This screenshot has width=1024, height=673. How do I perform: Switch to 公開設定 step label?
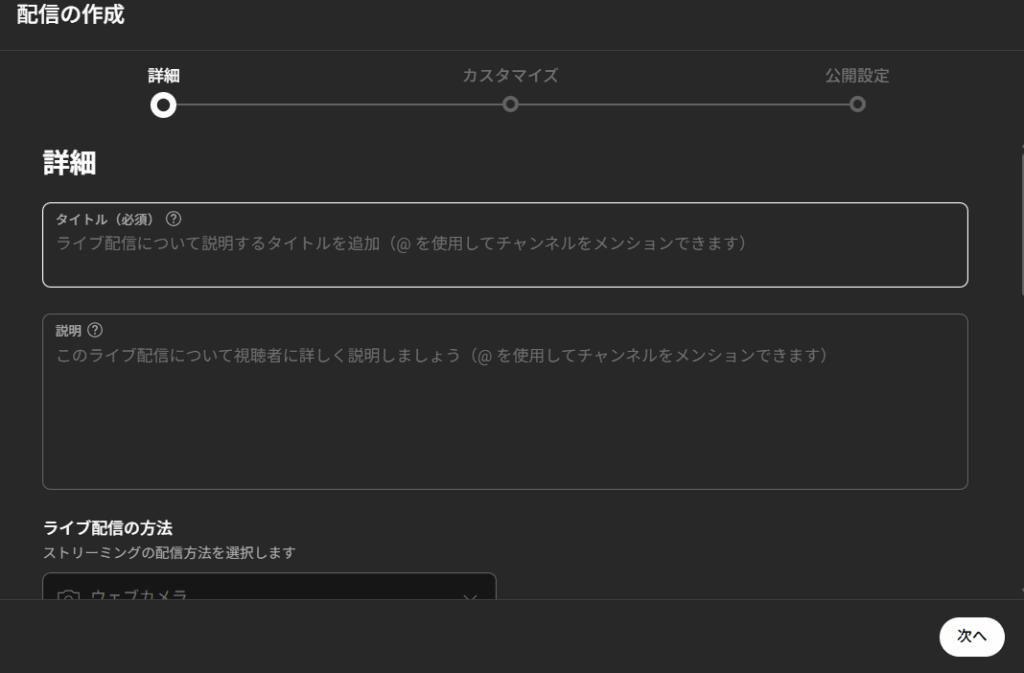pos(857,76)
